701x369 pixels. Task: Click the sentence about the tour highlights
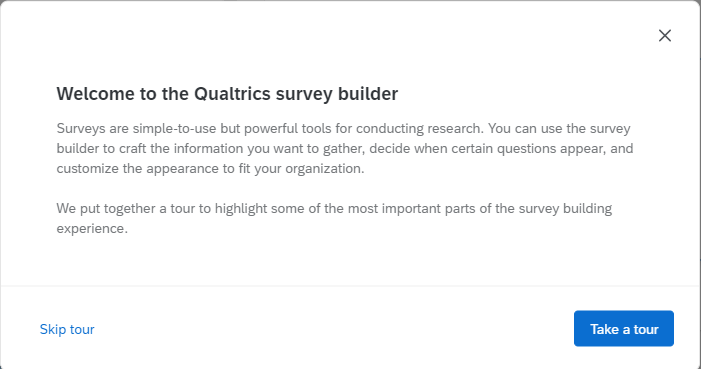point(334,218)
